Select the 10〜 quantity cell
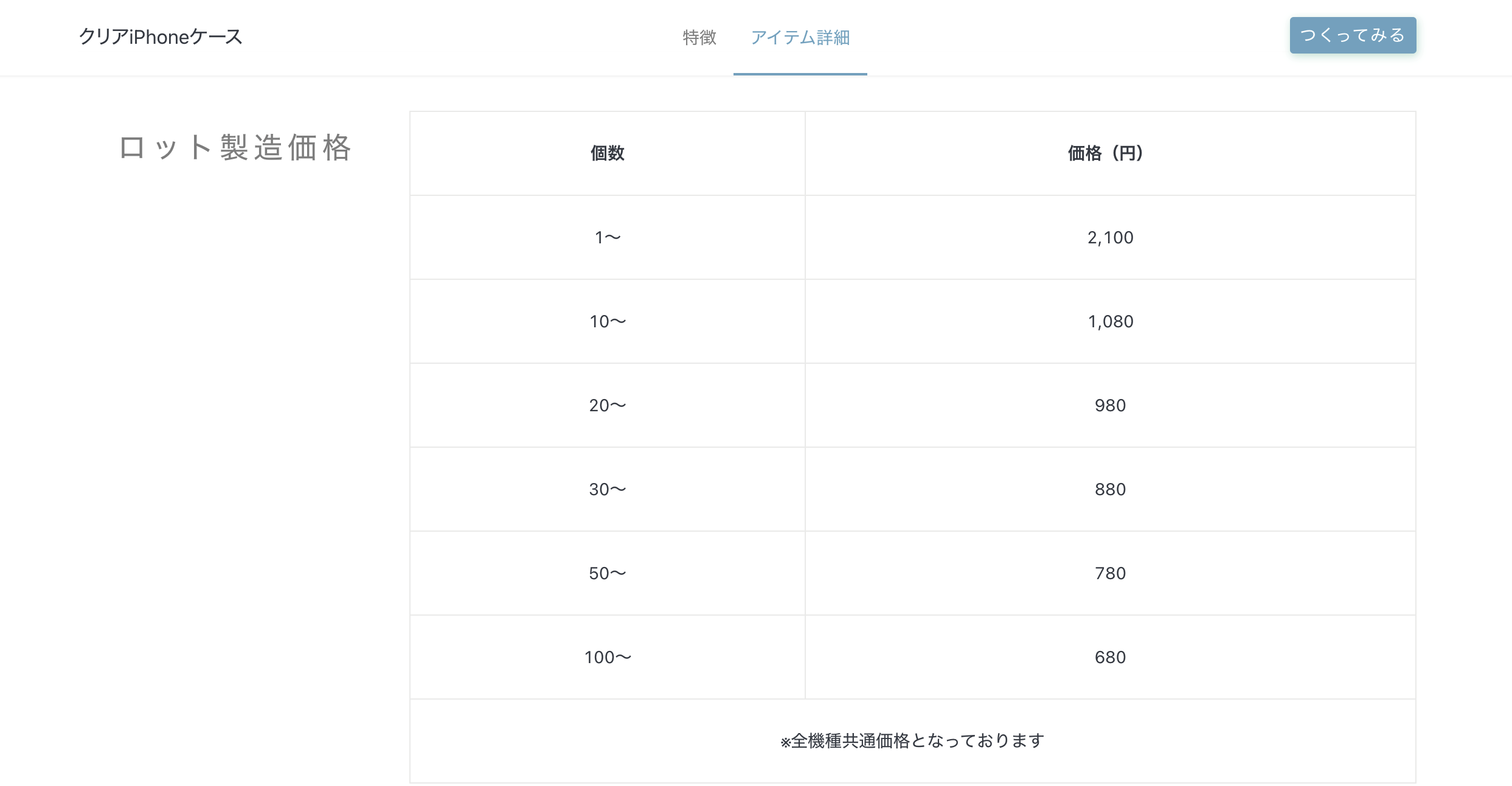Viewport: 1512px width, 786px height. point(608,321)
